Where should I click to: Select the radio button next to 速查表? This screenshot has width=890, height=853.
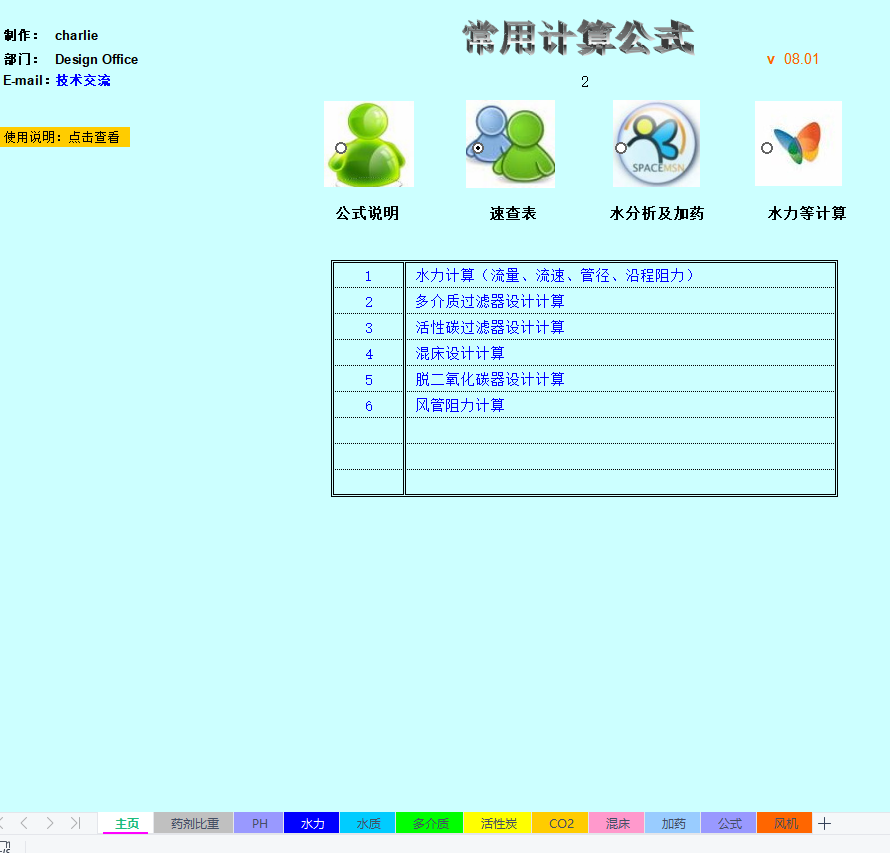479,148
